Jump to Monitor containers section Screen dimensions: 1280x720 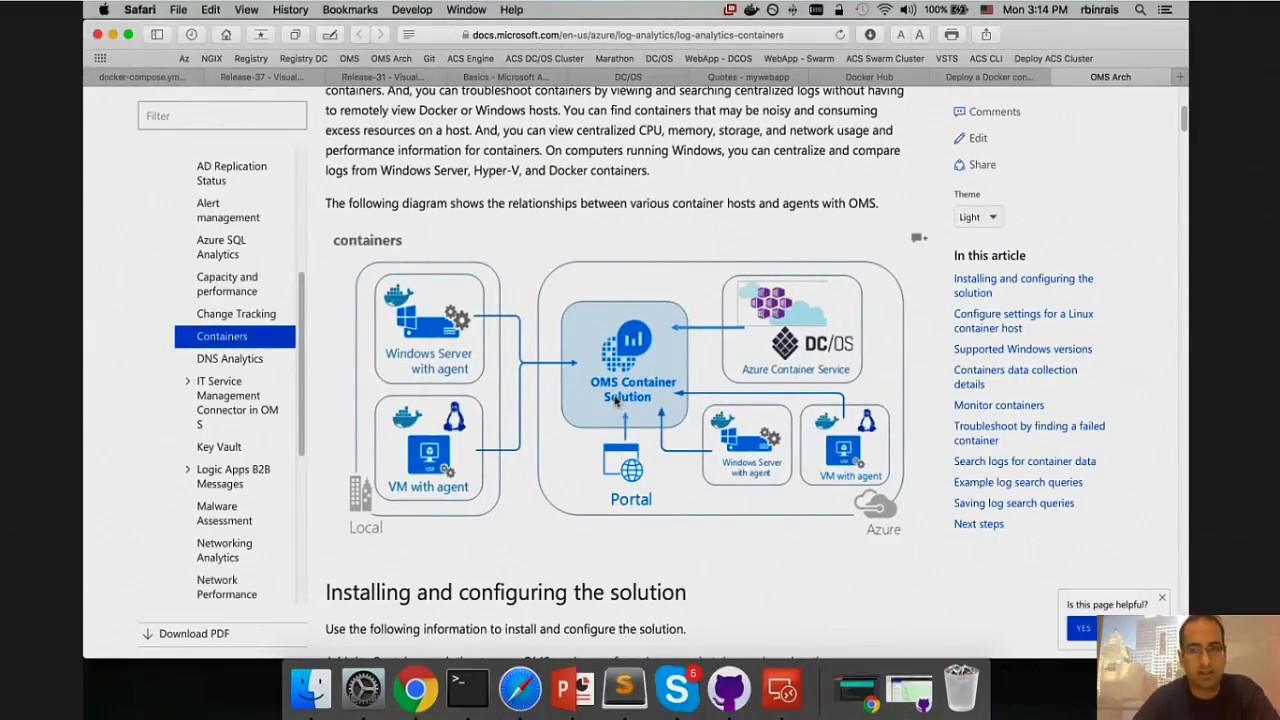coord(998,405)
